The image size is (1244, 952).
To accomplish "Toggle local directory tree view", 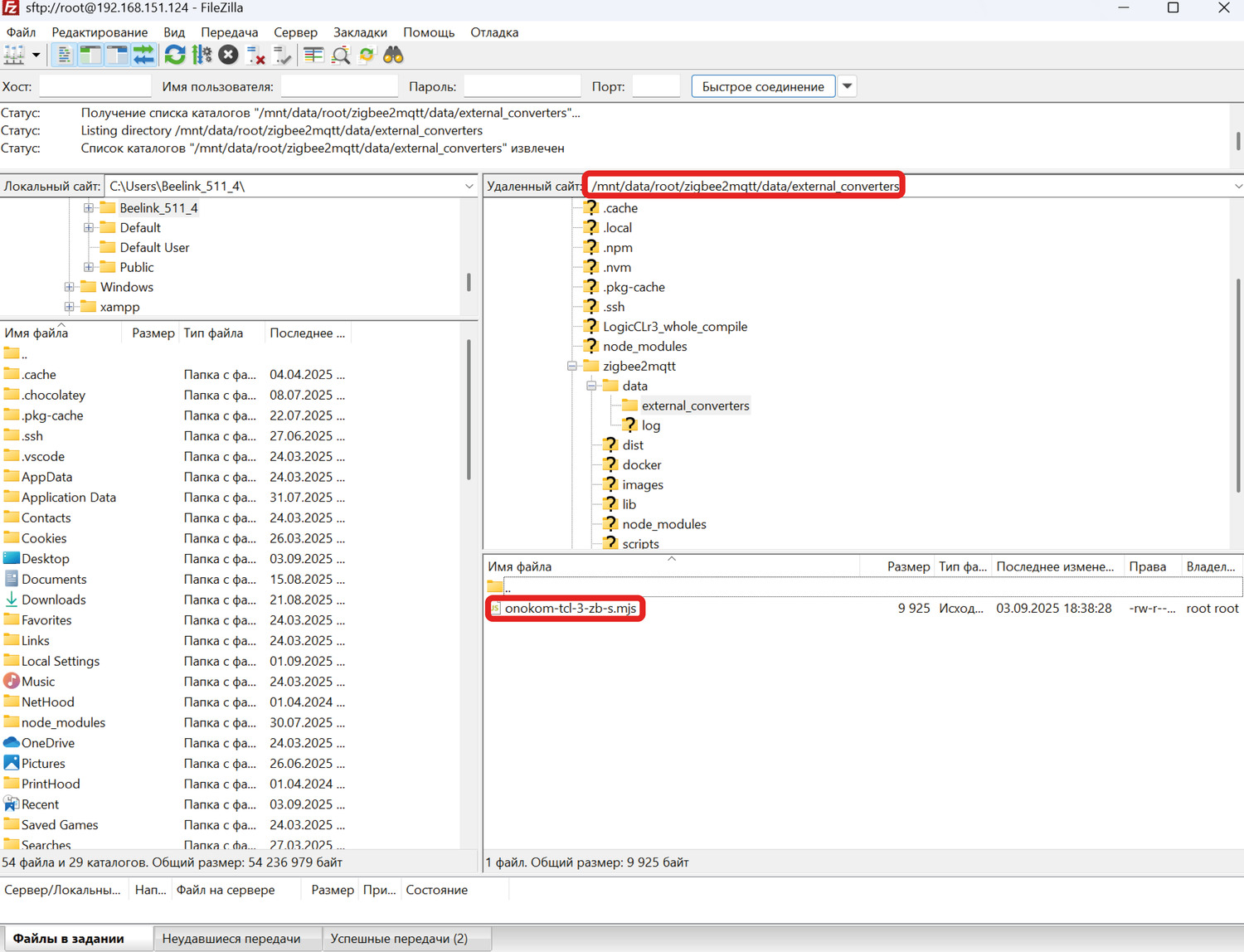I will tap(90, 56).
